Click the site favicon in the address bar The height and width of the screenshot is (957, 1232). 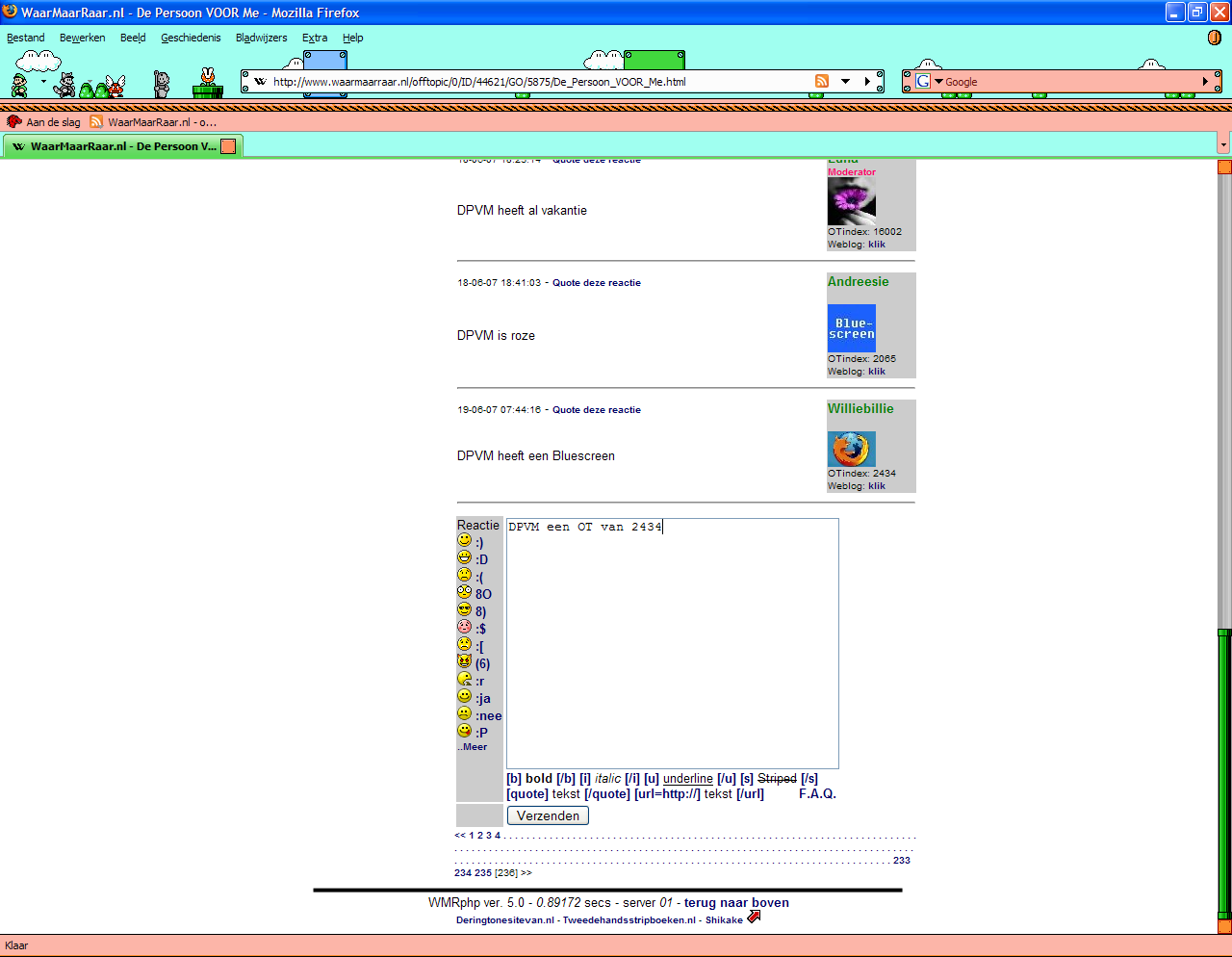coord(261,82)
